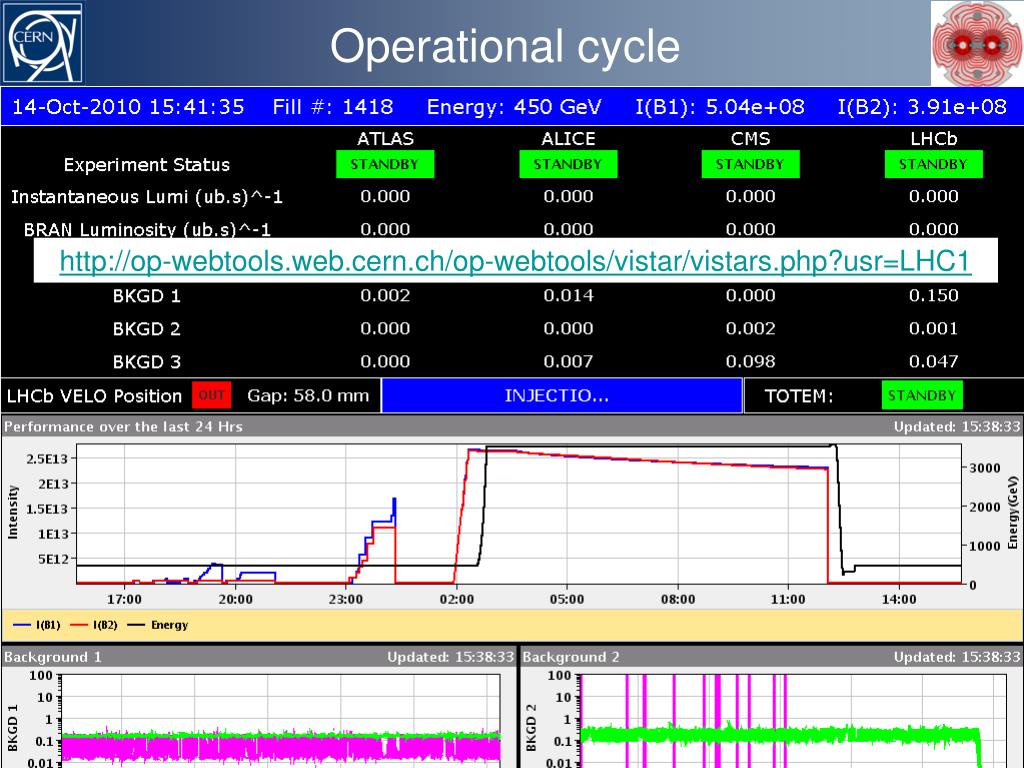Click the BKGD 2 row label
1024x768 pixels.
(x=147, y=328)
